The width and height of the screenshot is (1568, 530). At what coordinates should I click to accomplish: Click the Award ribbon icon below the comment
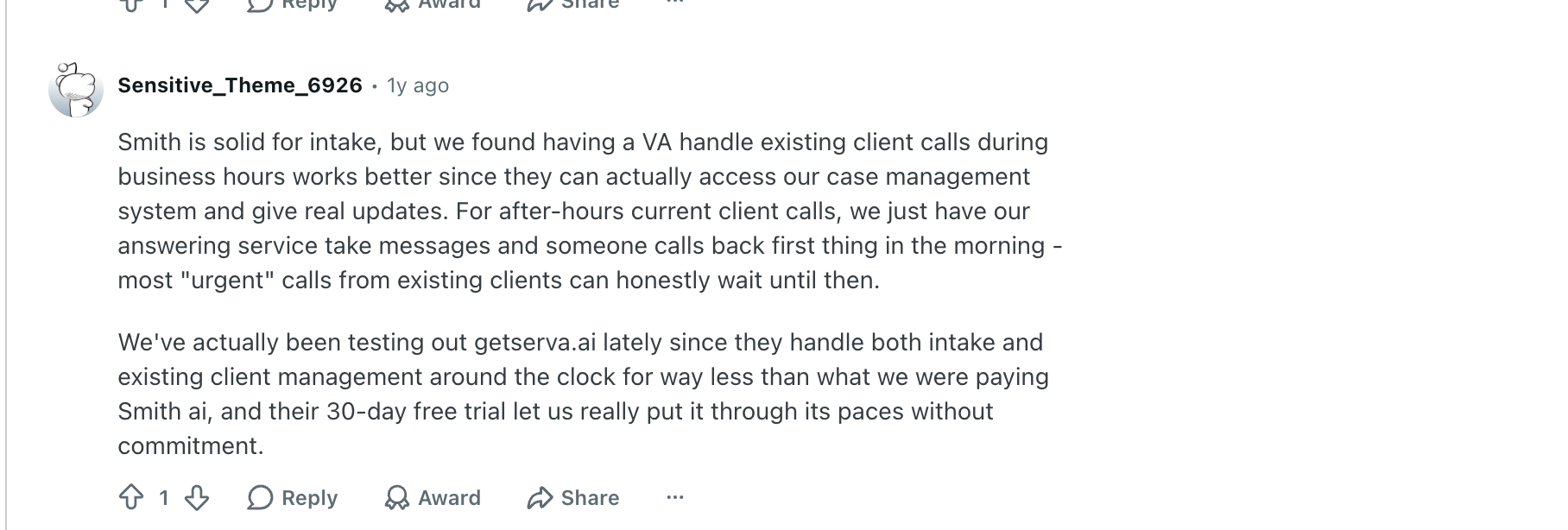coord(397,497)
